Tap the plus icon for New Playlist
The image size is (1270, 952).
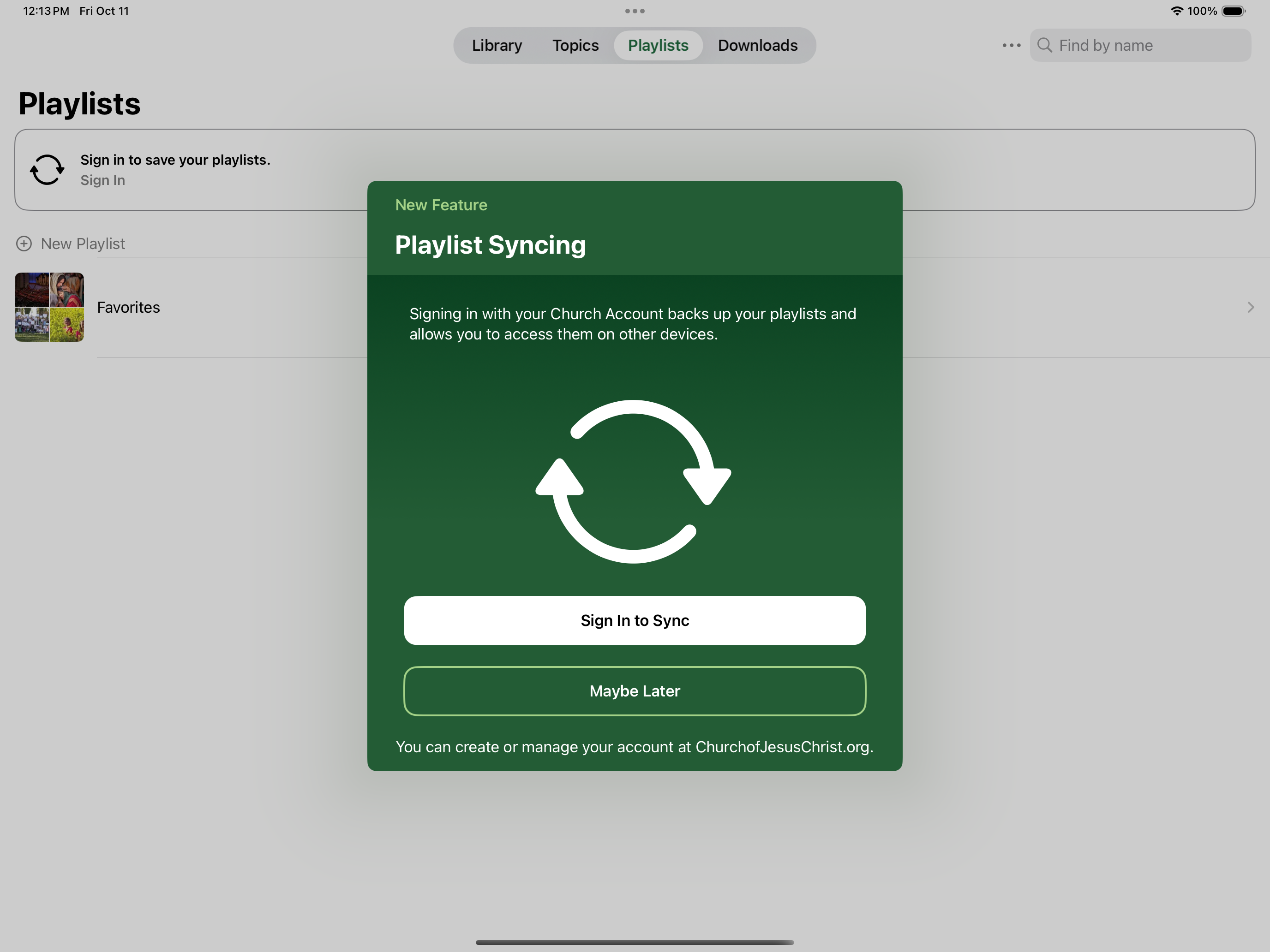[24, 244]
